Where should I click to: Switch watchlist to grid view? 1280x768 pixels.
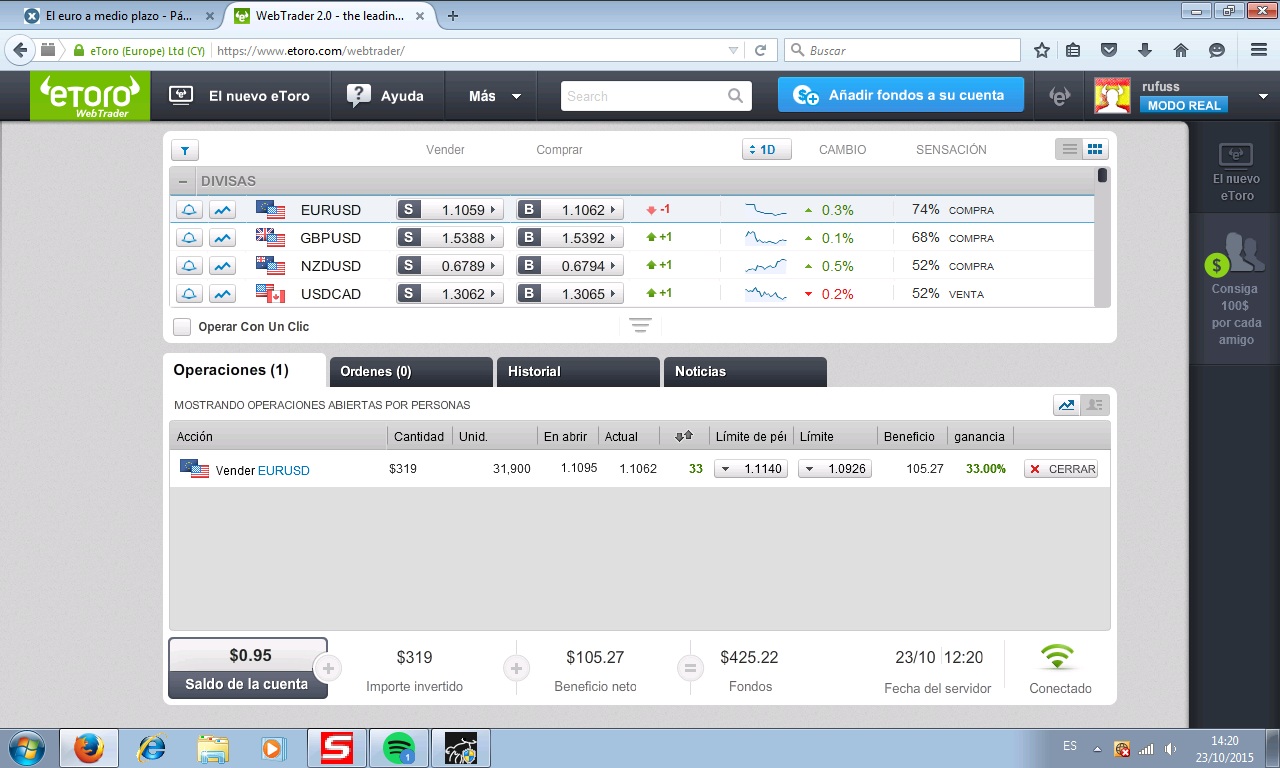pos(1095,149)
